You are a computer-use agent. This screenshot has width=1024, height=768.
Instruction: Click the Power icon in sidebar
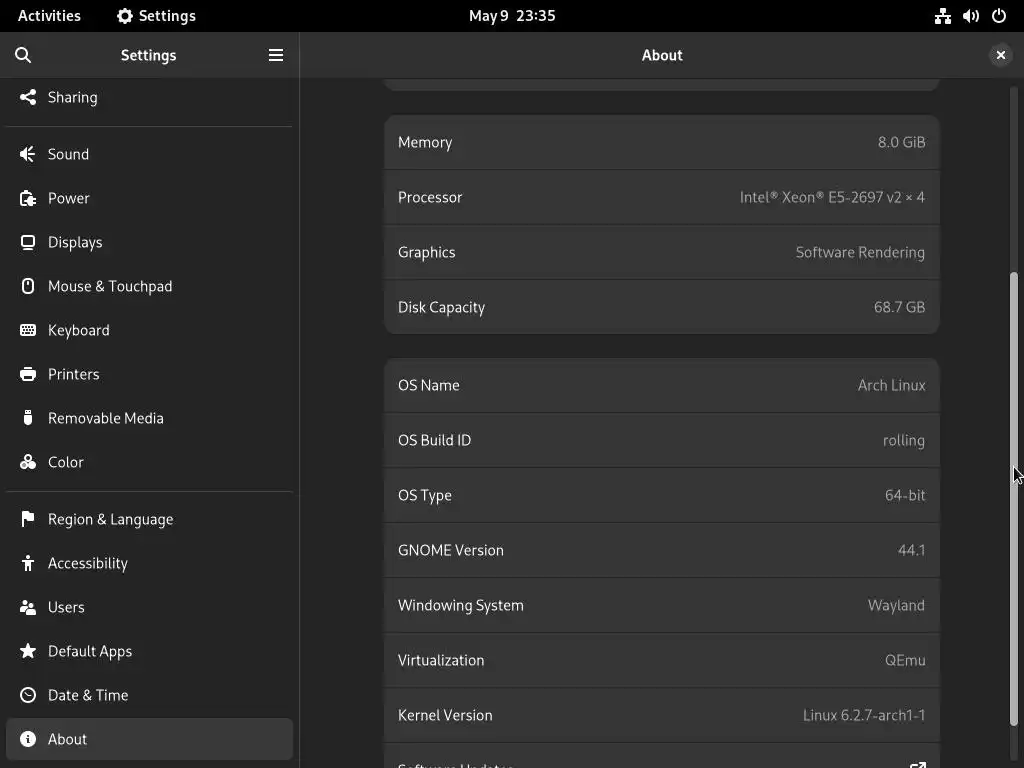(x=27, y=198)
